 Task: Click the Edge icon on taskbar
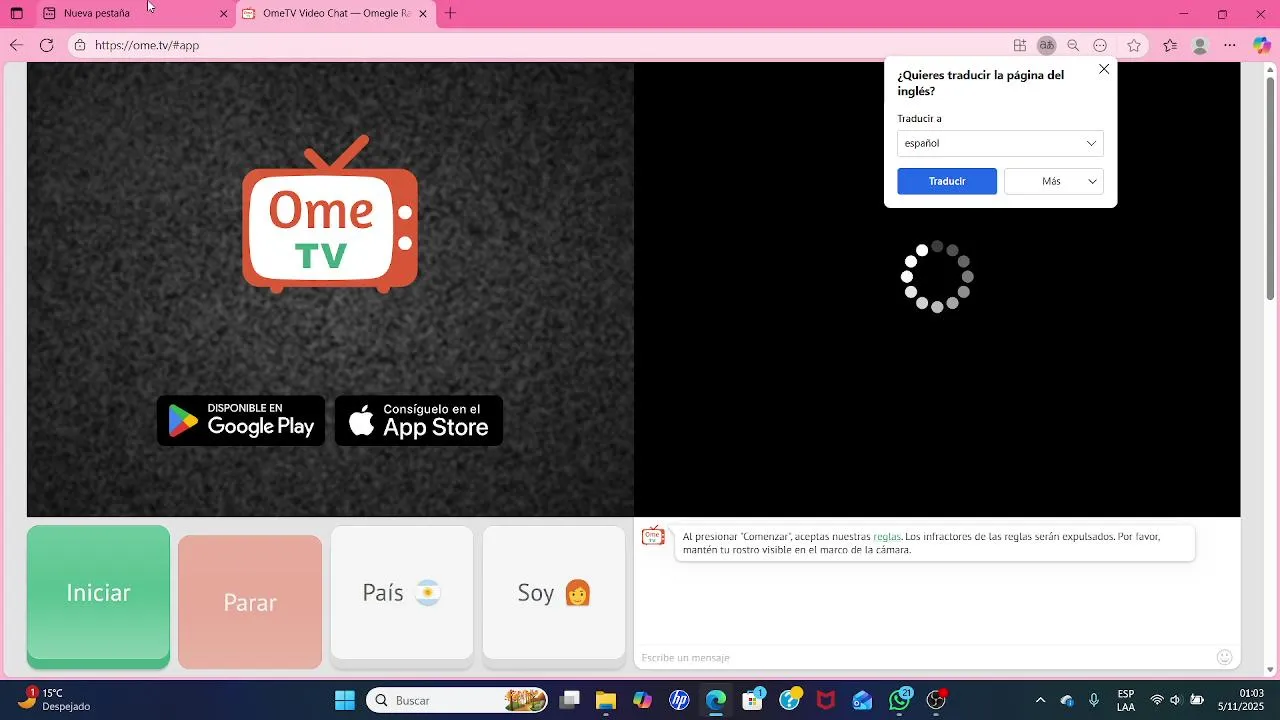coord(716,700)
